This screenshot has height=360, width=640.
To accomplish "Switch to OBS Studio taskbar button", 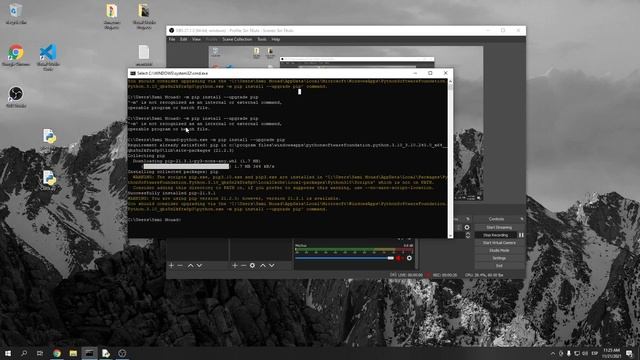I will click(122, 353).
